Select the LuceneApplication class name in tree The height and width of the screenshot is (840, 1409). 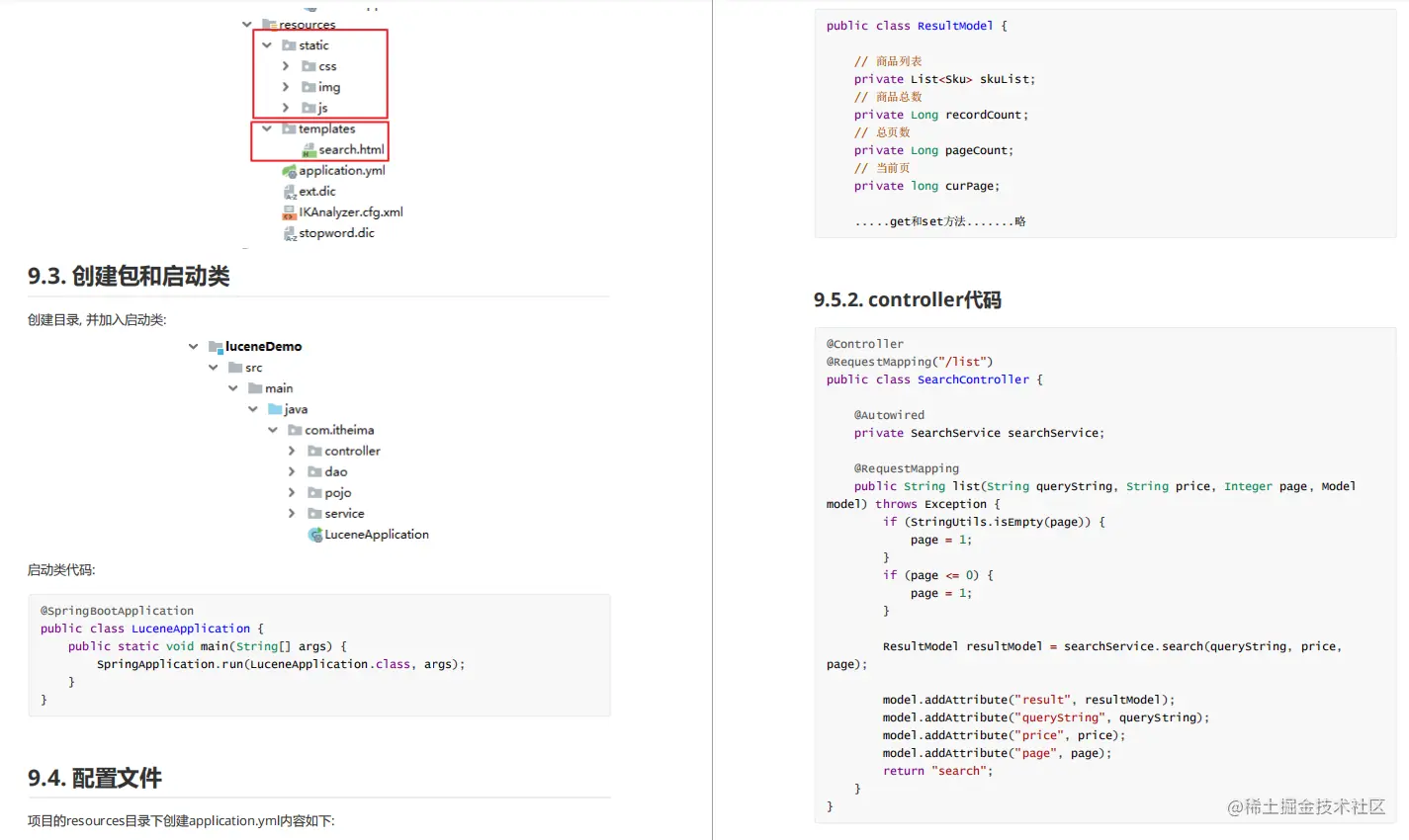(x=377, y=535)
